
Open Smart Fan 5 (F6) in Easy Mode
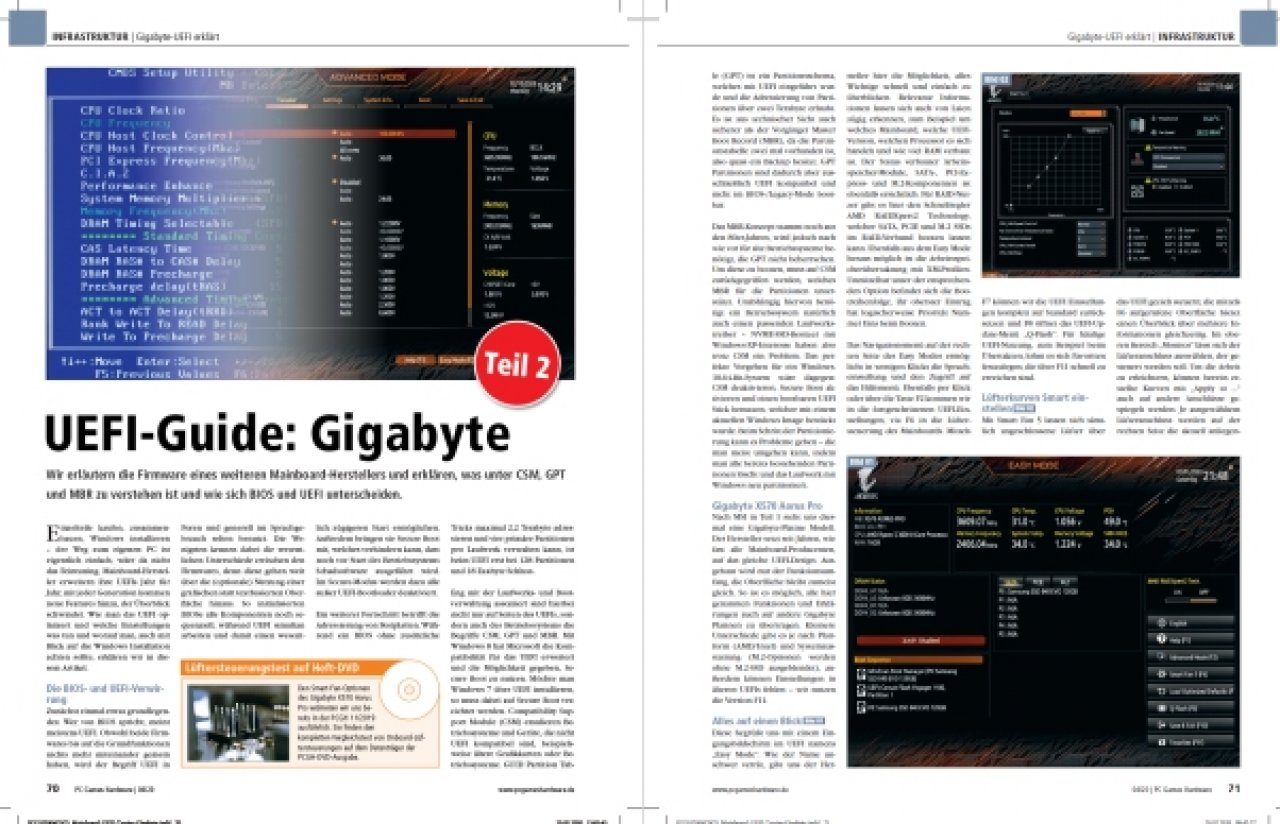[x=1191, y=674]
